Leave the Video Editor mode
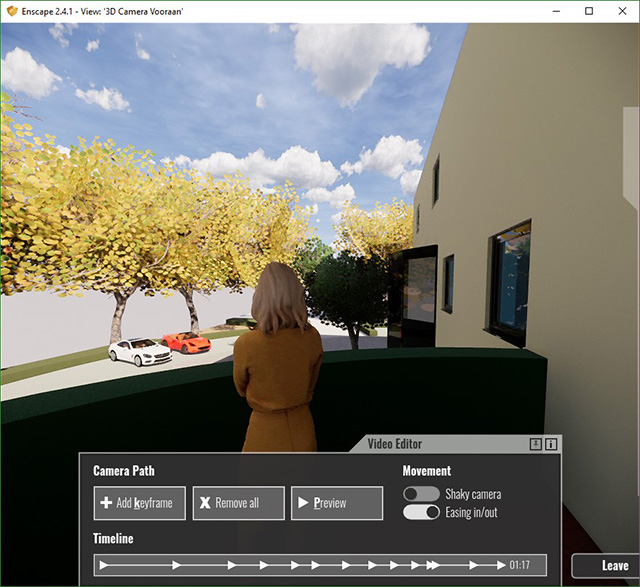Image resolution: width=640 pixels, height=587 pixels. (x=606, y=566)
